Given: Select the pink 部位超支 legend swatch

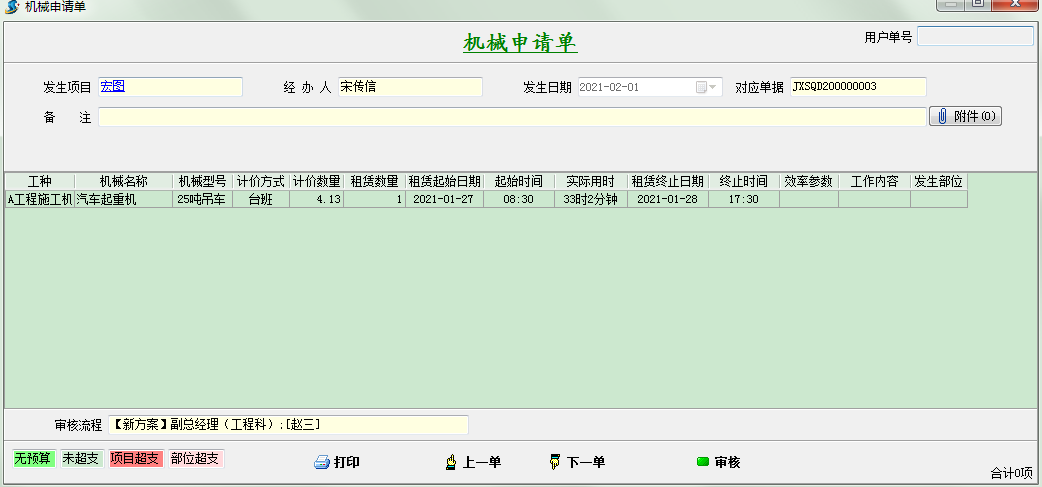Looking at the screenshot, I should (196, 458).
